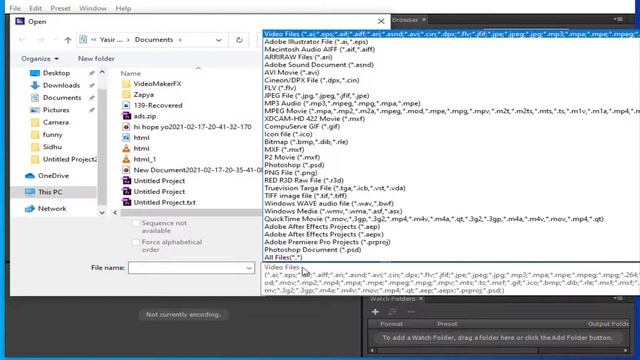Select Desktop in the navigation pane
This screenshot has width=640, height=360.
pos(56,73)
